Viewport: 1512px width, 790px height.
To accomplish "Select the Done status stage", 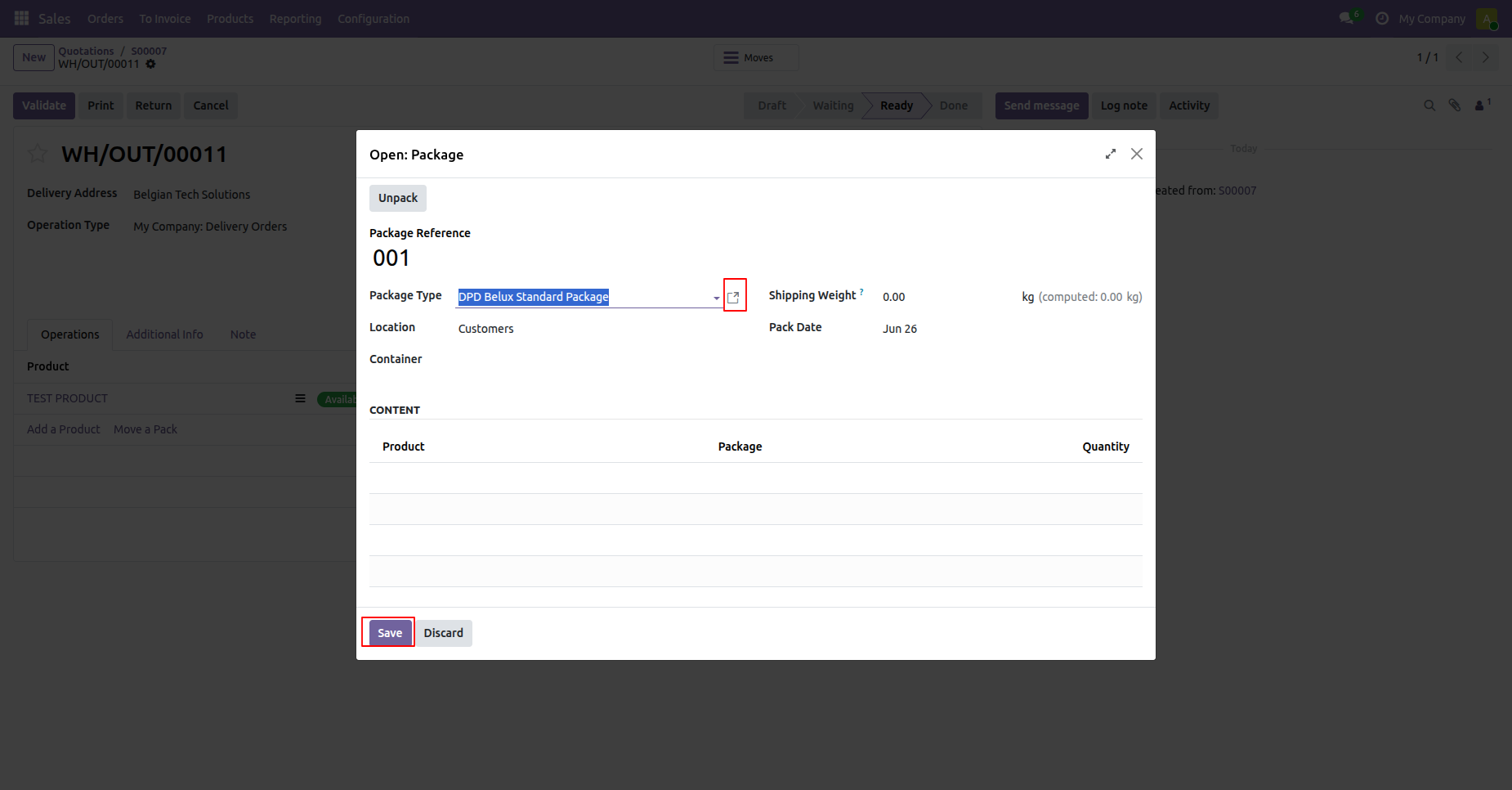I will [954, 105].
